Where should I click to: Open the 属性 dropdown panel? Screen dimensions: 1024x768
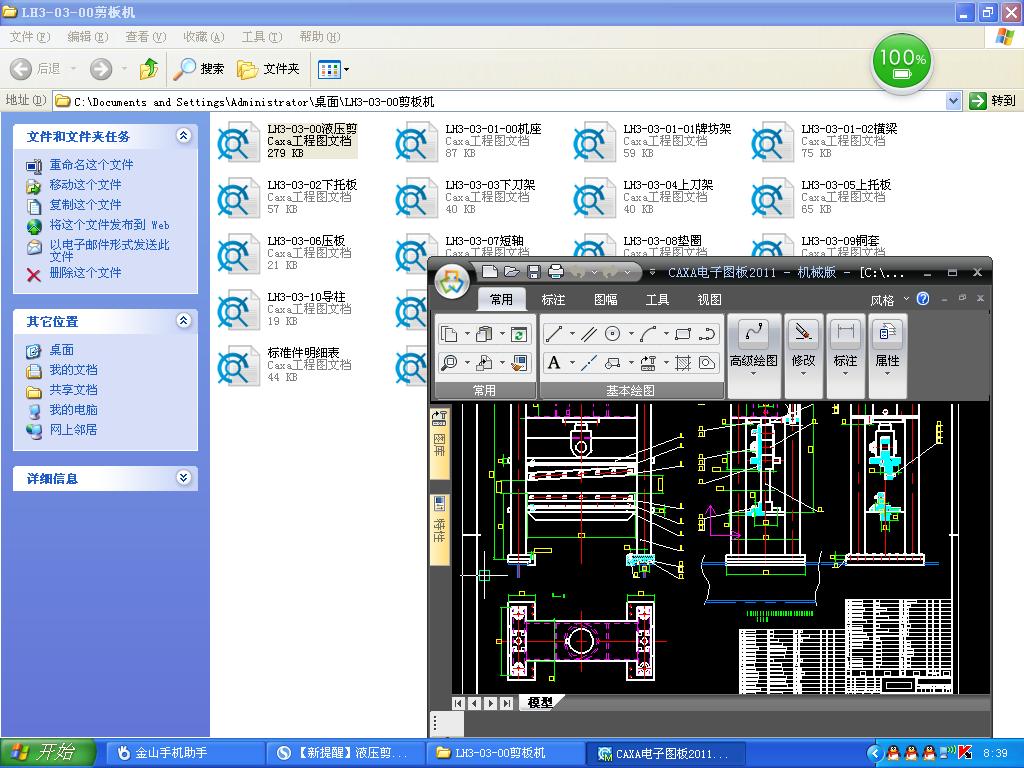[888, 356]
